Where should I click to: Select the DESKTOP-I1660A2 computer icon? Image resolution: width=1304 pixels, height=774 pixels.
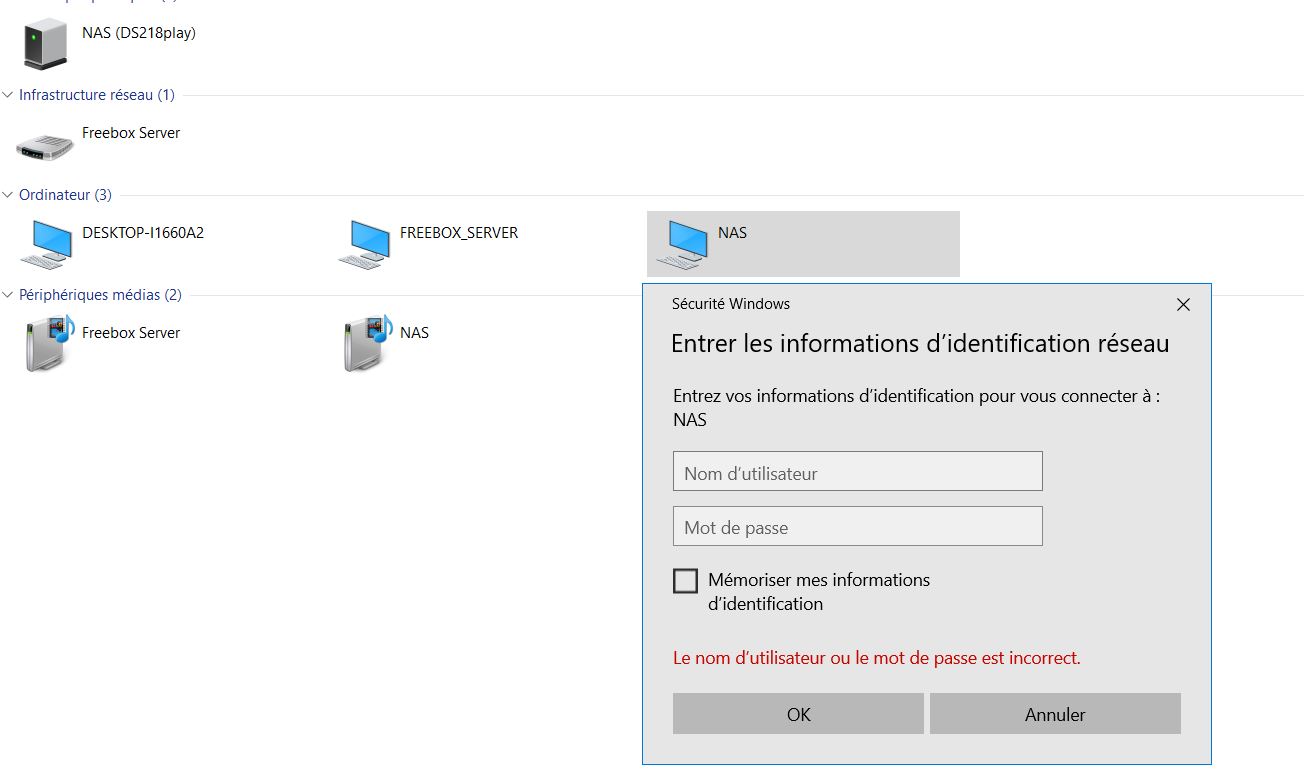pyautogui.click(x=45, y=244)
